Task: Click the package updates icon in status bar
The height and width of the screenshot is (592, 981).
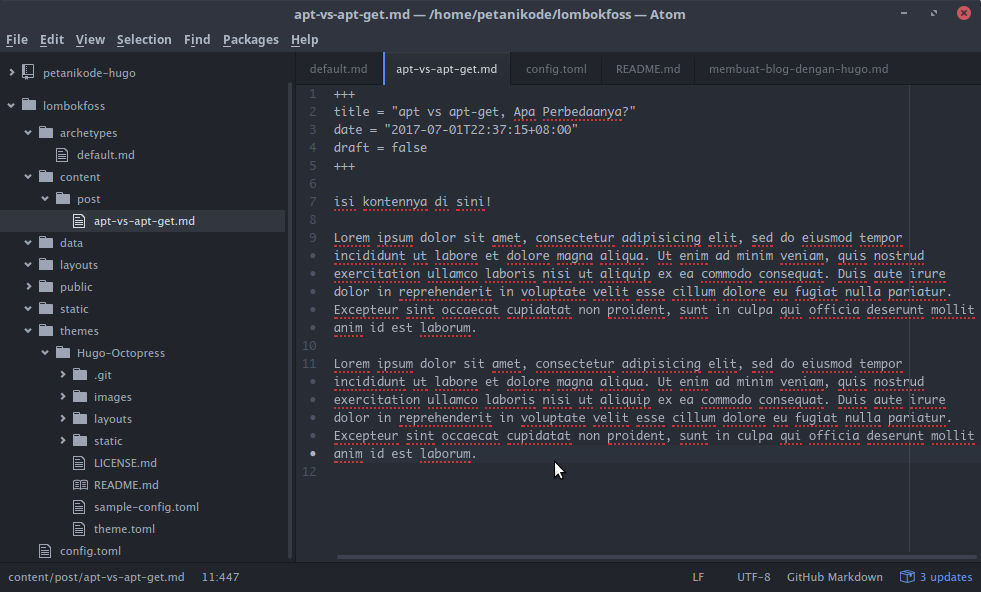Action: tap(907, 577)
